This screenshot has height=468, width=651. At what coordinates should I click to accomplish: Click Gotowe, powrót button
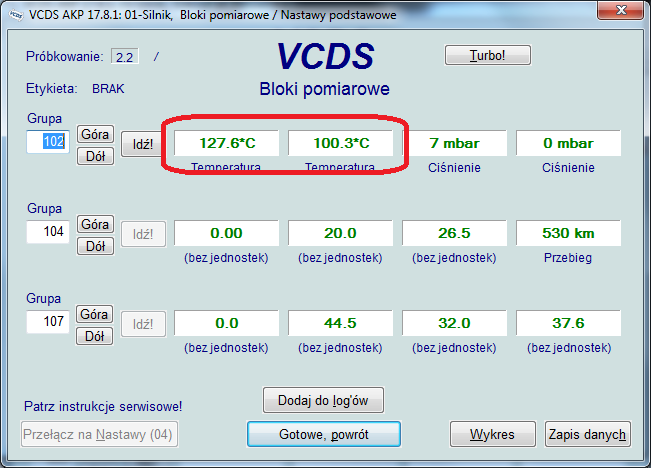click(324, 434)
